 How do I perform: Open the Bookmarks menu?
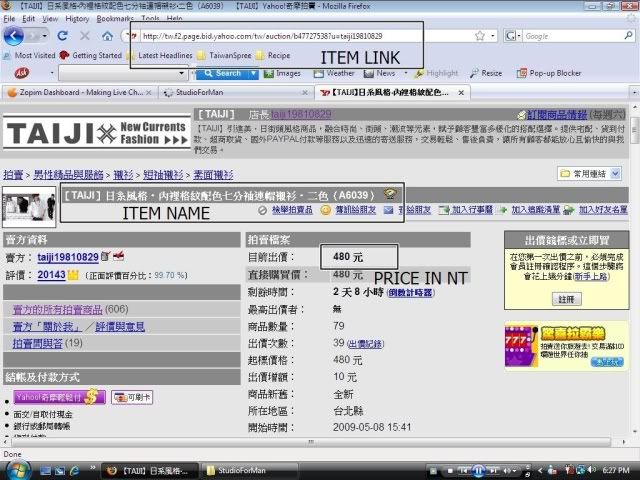115,19
